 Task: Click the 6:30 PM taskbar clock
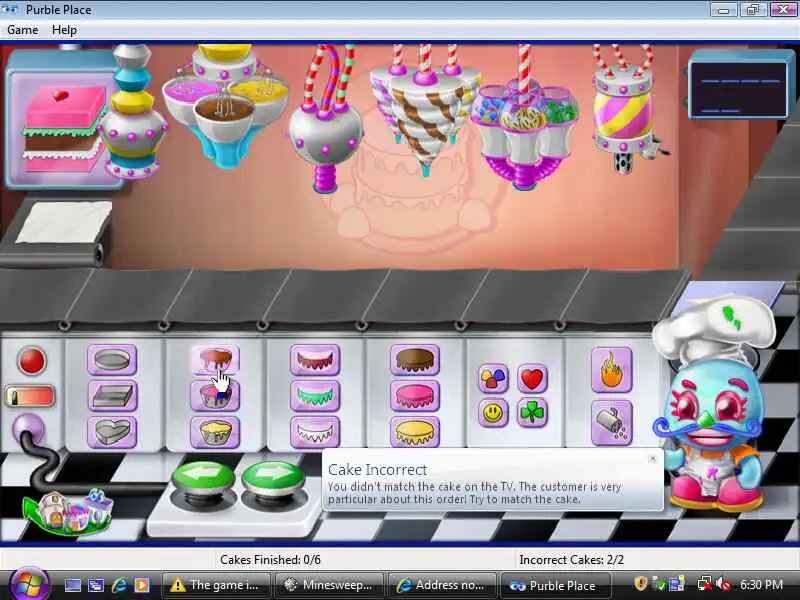(761, 585)
